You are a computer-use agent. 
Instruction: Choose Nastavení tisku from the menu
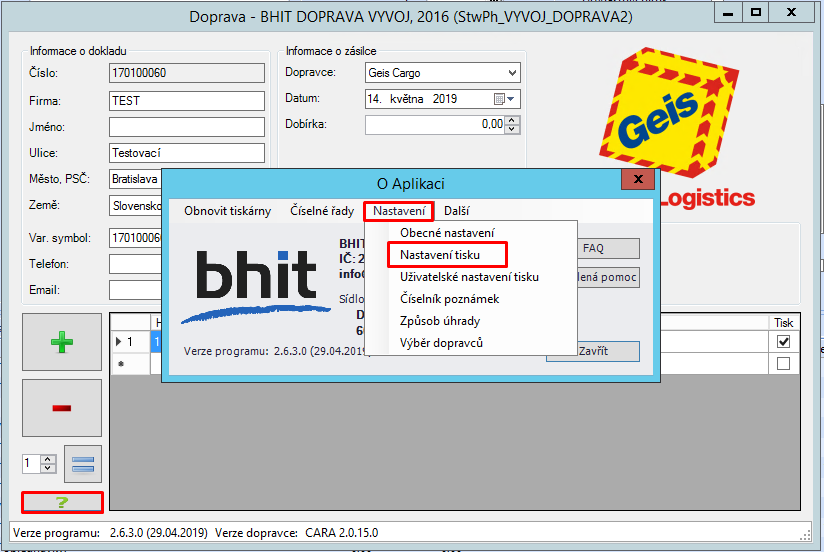pos(471,254)
